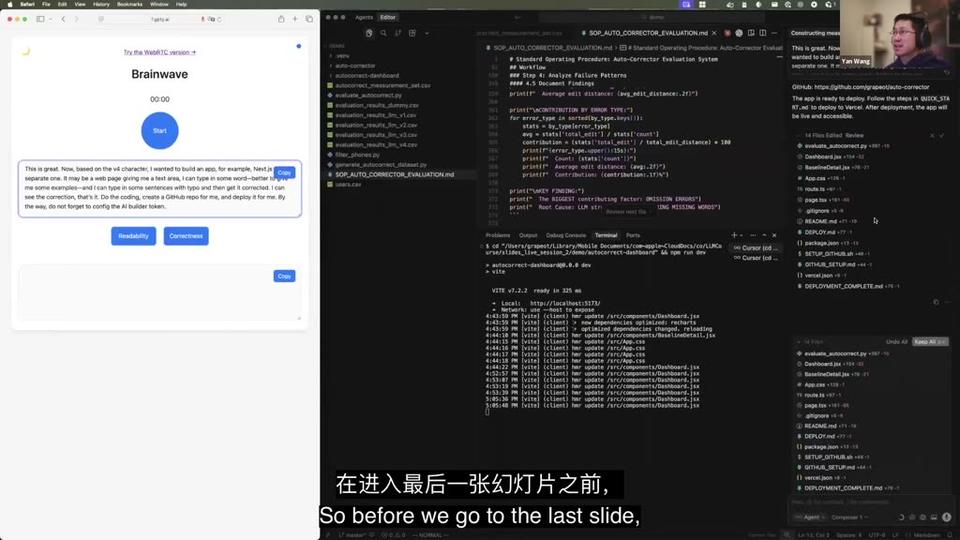Open the History menu

101,4
